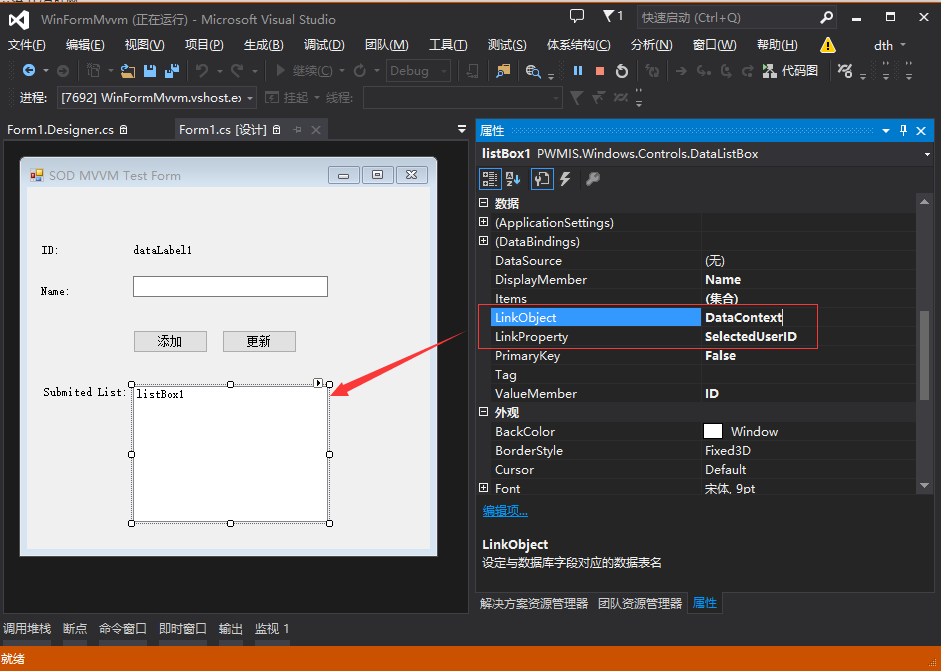Click the Find in Files icon

click(532, 71)
